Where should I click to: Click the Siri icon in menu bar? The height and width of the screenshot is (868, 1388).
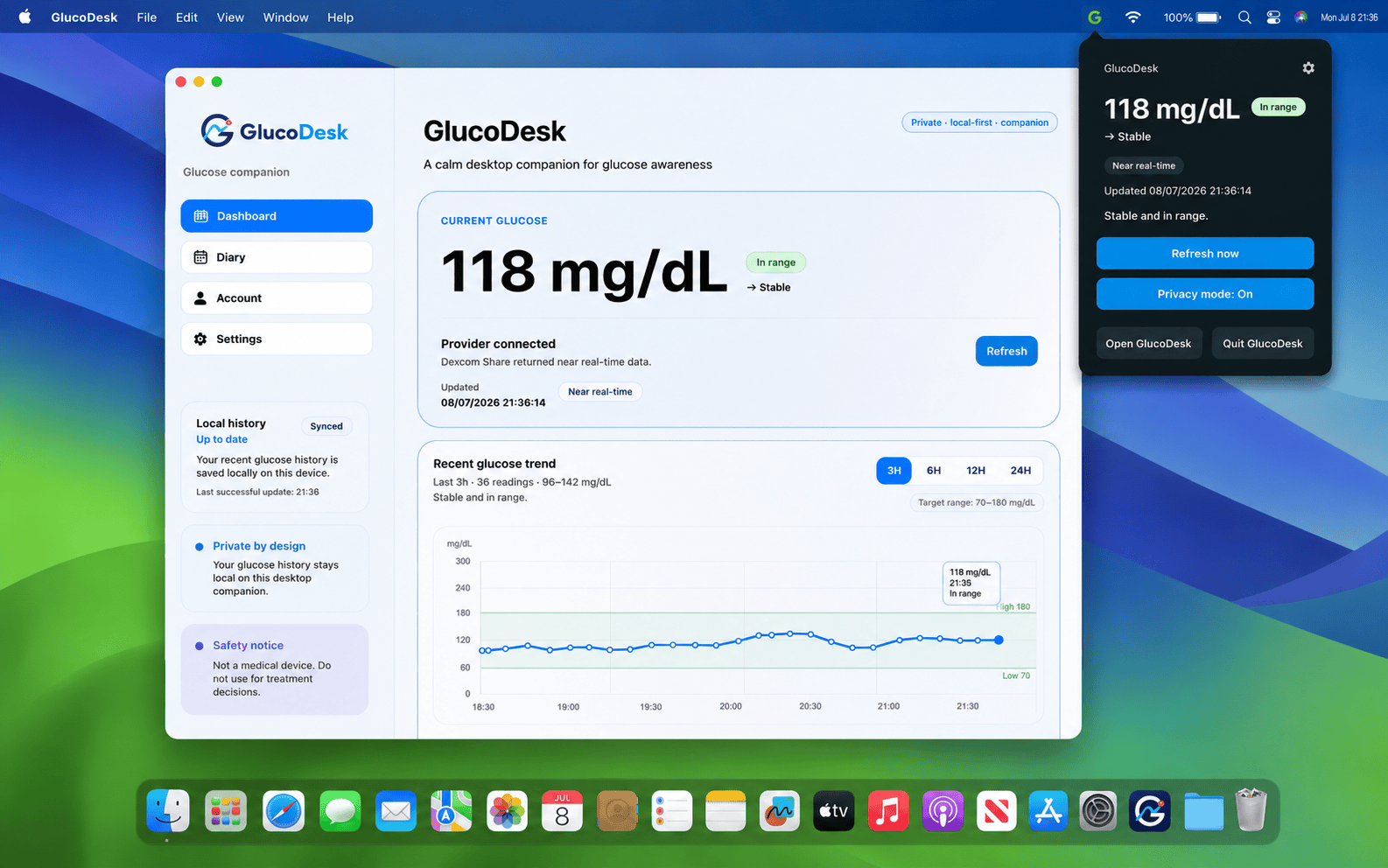[1301, 17]
